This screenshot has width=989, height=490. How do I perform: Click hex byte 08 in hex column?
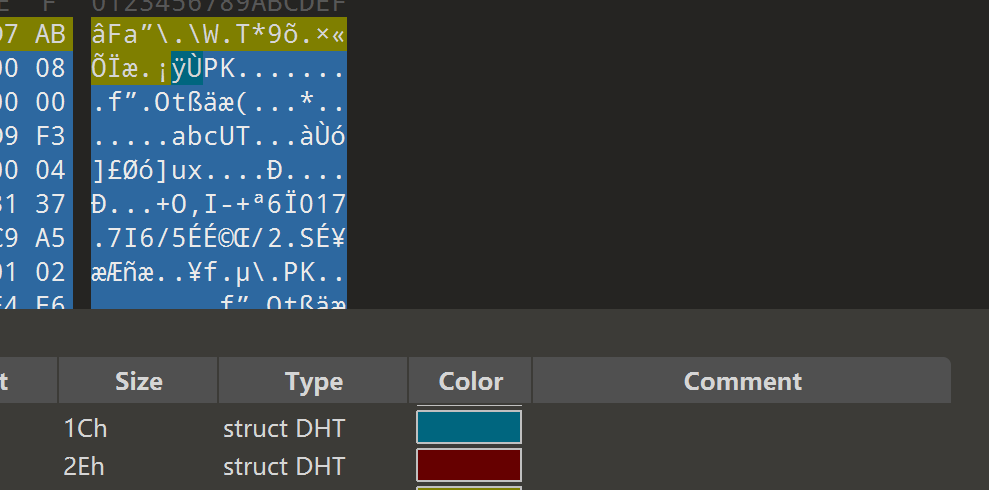[49, 69]
